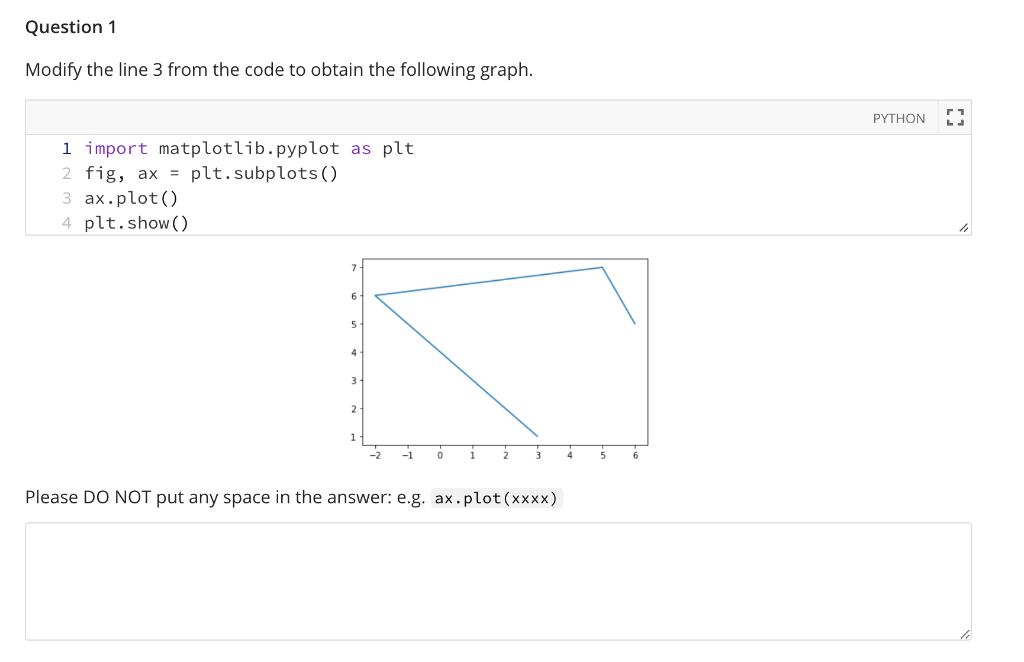Click the PYTHON language label

pyautogui.click(x=899, y=118)
